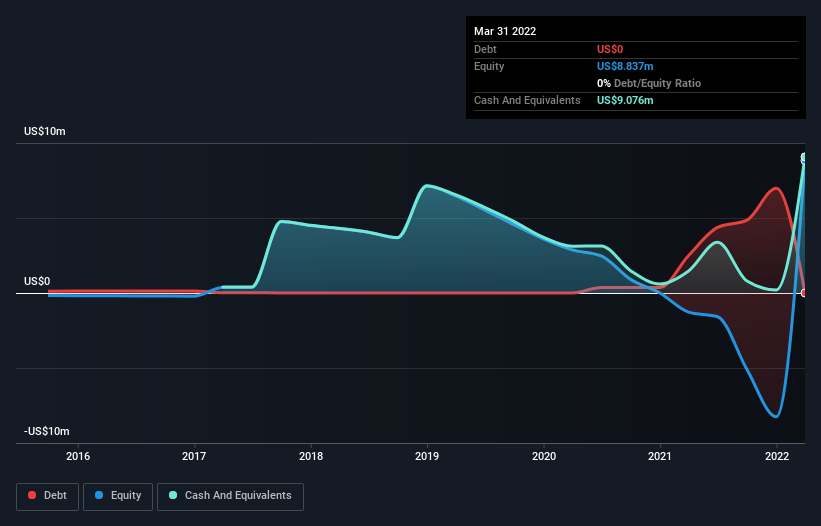
Task: Click the 2021 x-axis label
Action: coord(660,456)
